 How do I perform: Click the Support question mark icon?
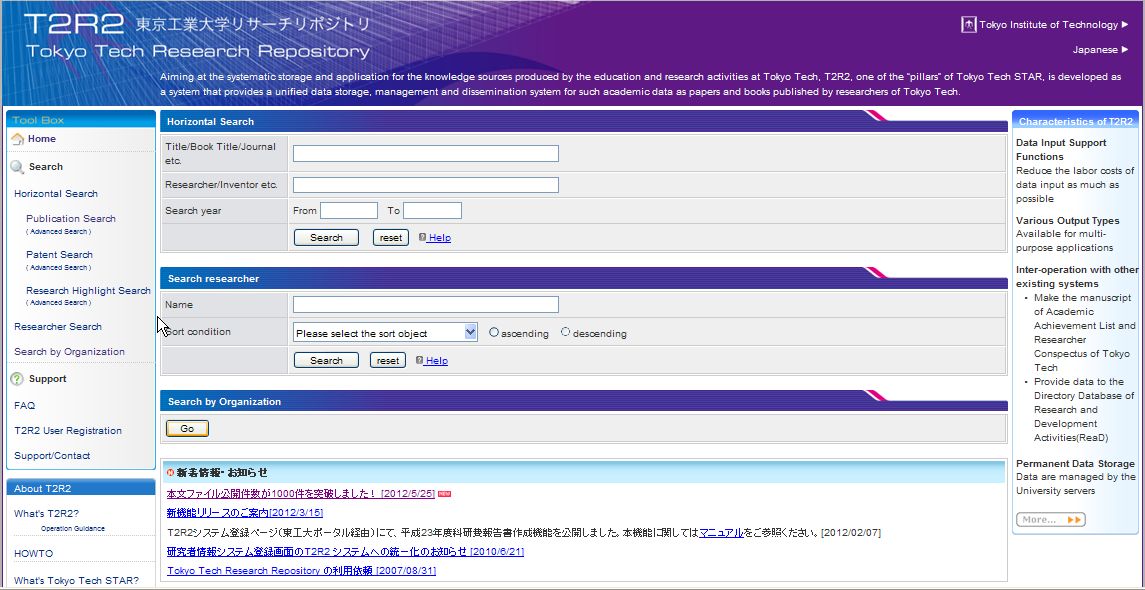[x=18, y=379]
